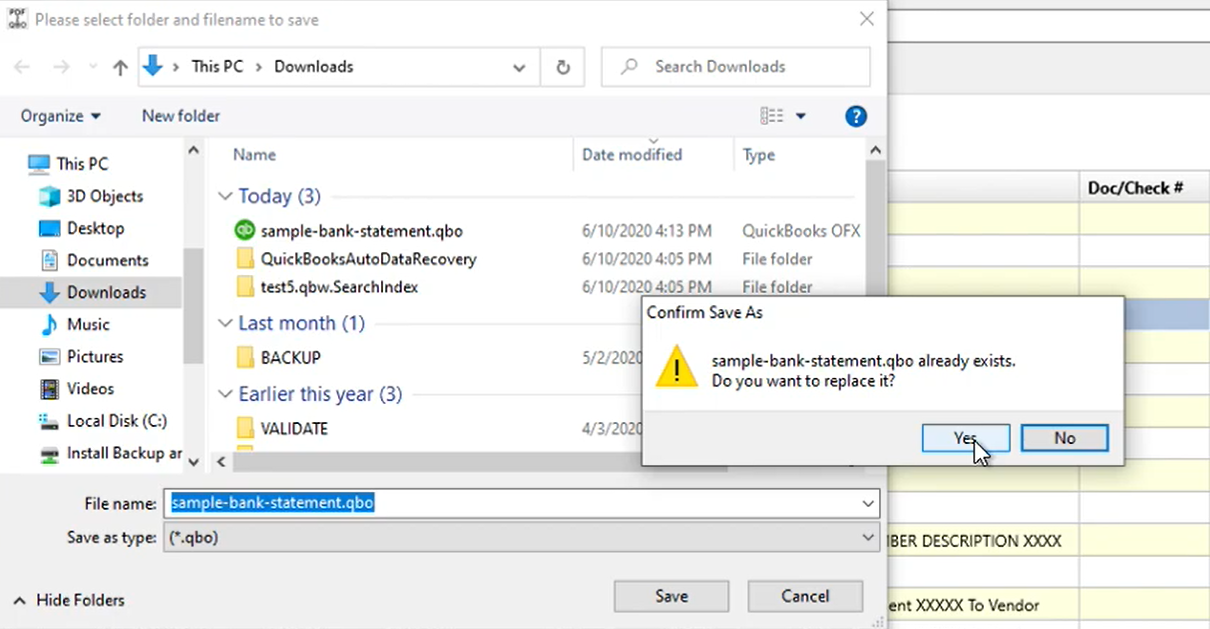
Task: Select This PC in navigation pane
Action: 82,164
